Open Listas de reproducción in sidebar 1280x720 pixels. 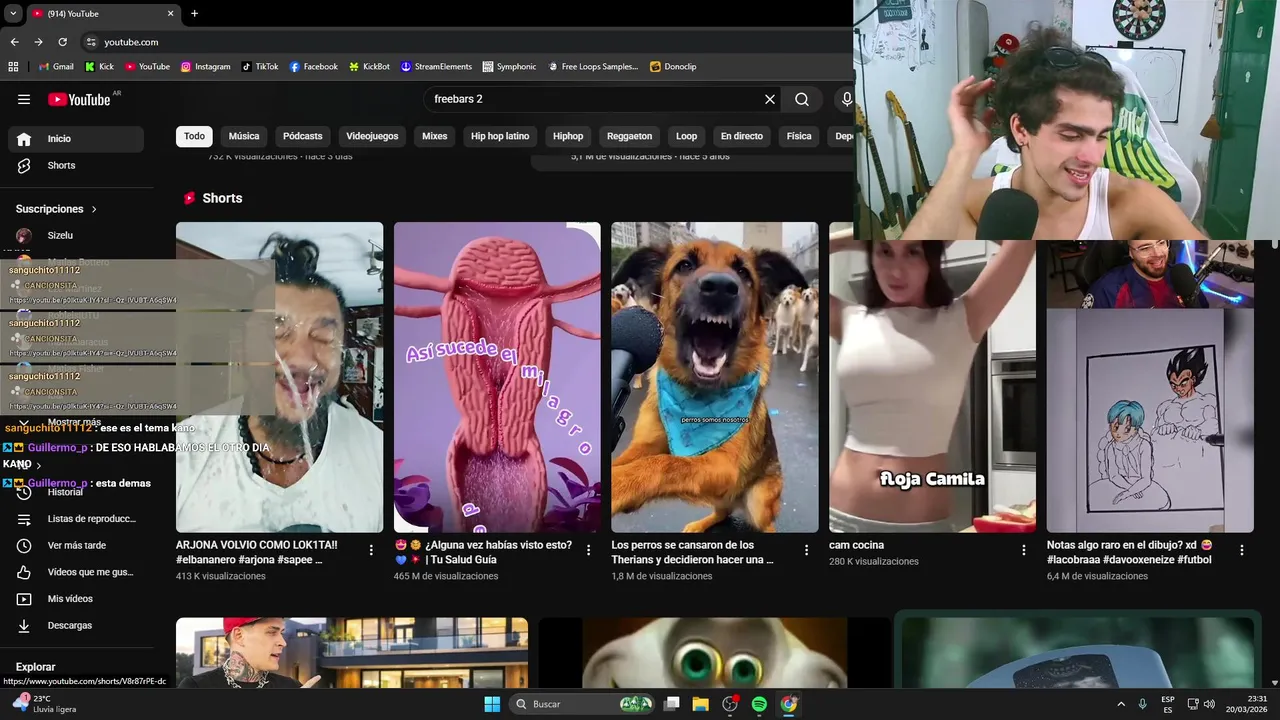[x=76, y=519]
